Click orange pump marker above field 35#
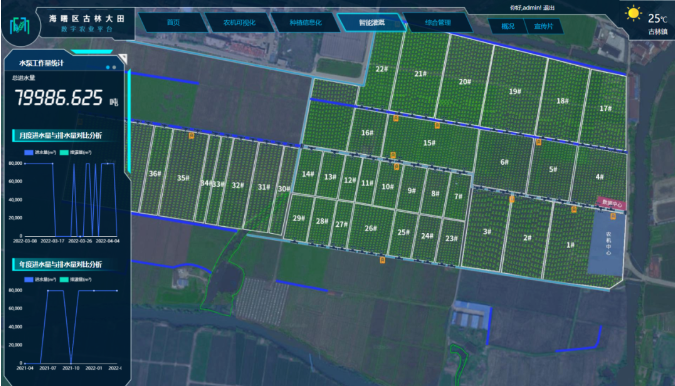The image size is (675, 386). click(192, 136)
